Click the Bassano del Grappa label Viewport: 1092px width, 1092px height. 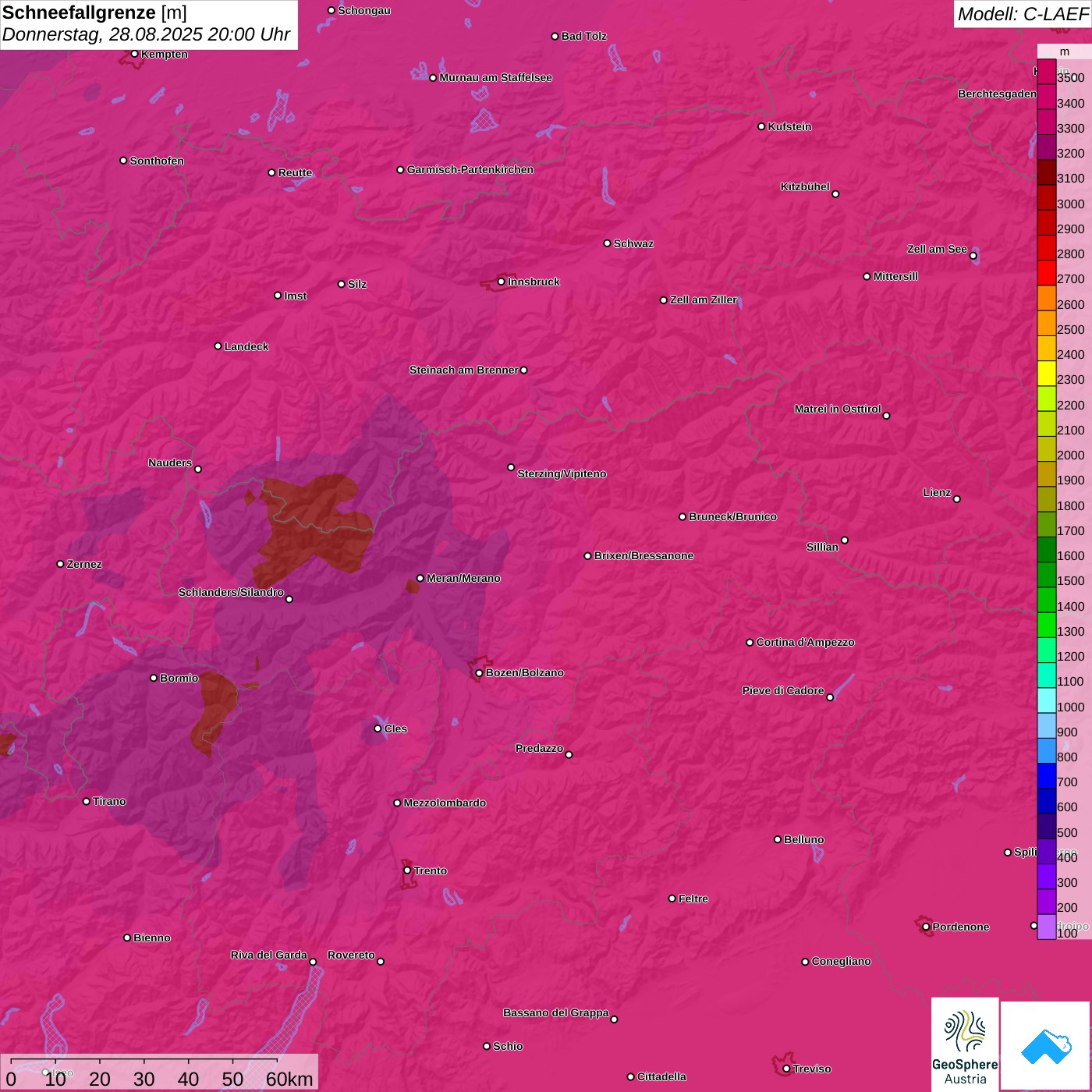(555, 1012)
